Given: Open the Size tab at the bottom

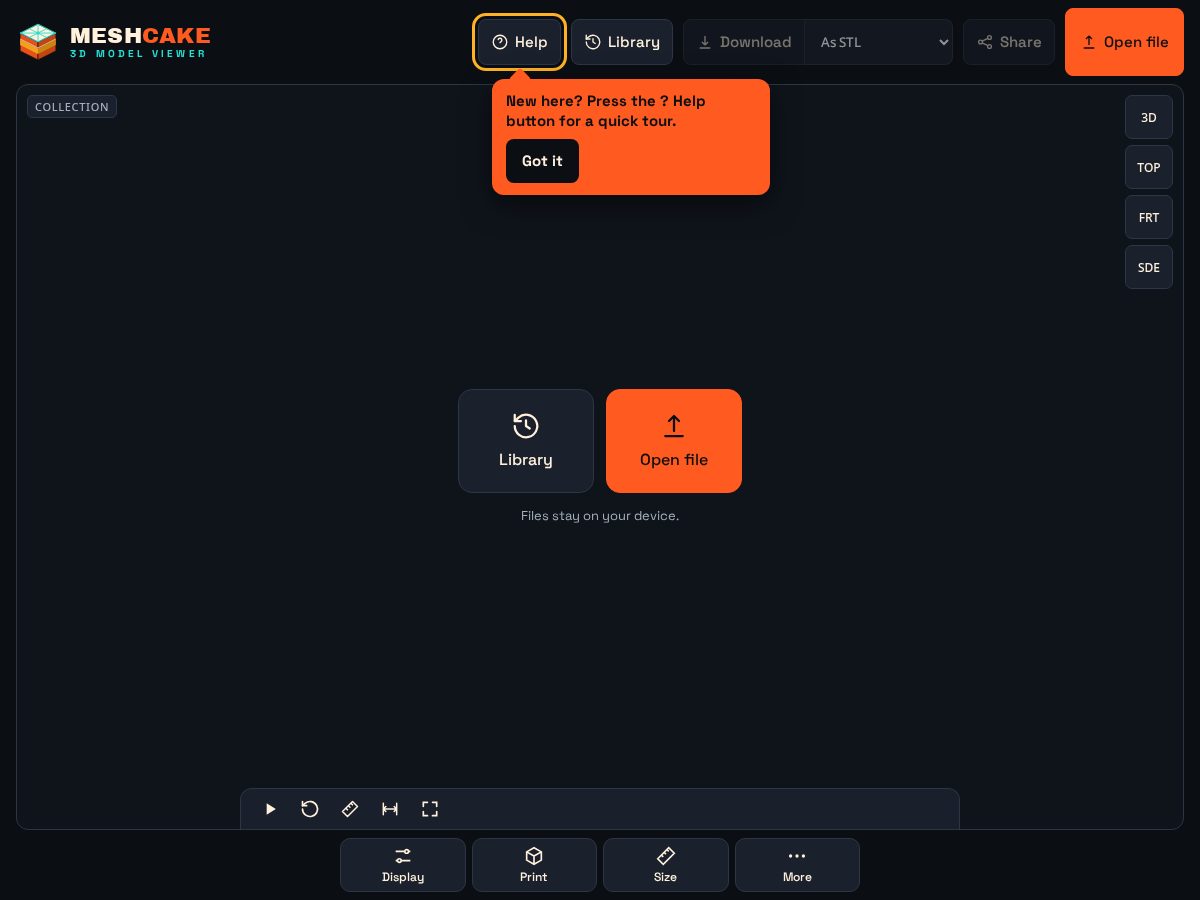Looking at the screenshot, I should [666, 865].
